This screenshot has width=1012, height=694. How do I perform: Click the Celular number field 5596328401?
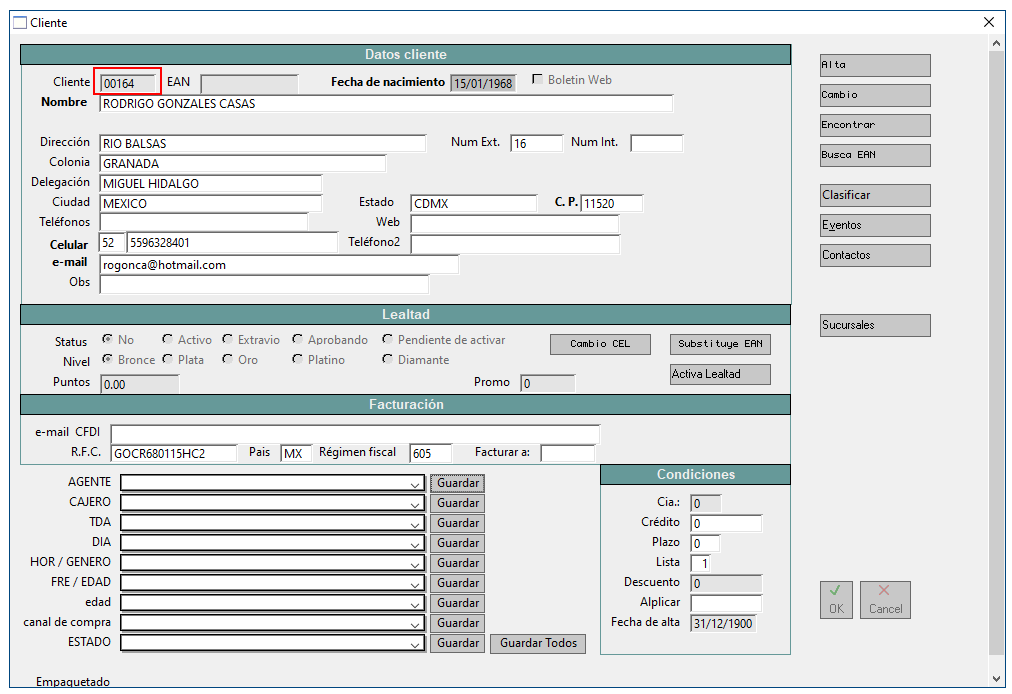tap(232, 243)
